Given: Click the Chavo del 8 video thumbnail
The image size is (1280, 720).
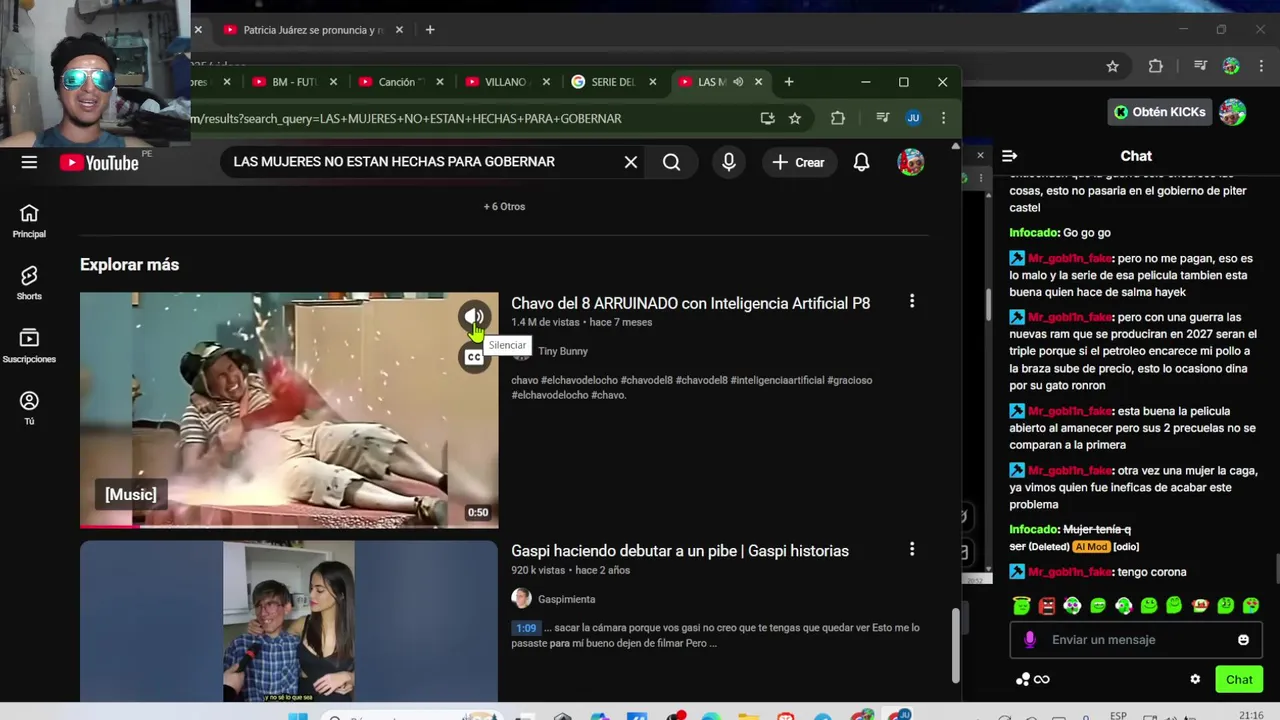Looking at the screenshot, I should point(289,410).
